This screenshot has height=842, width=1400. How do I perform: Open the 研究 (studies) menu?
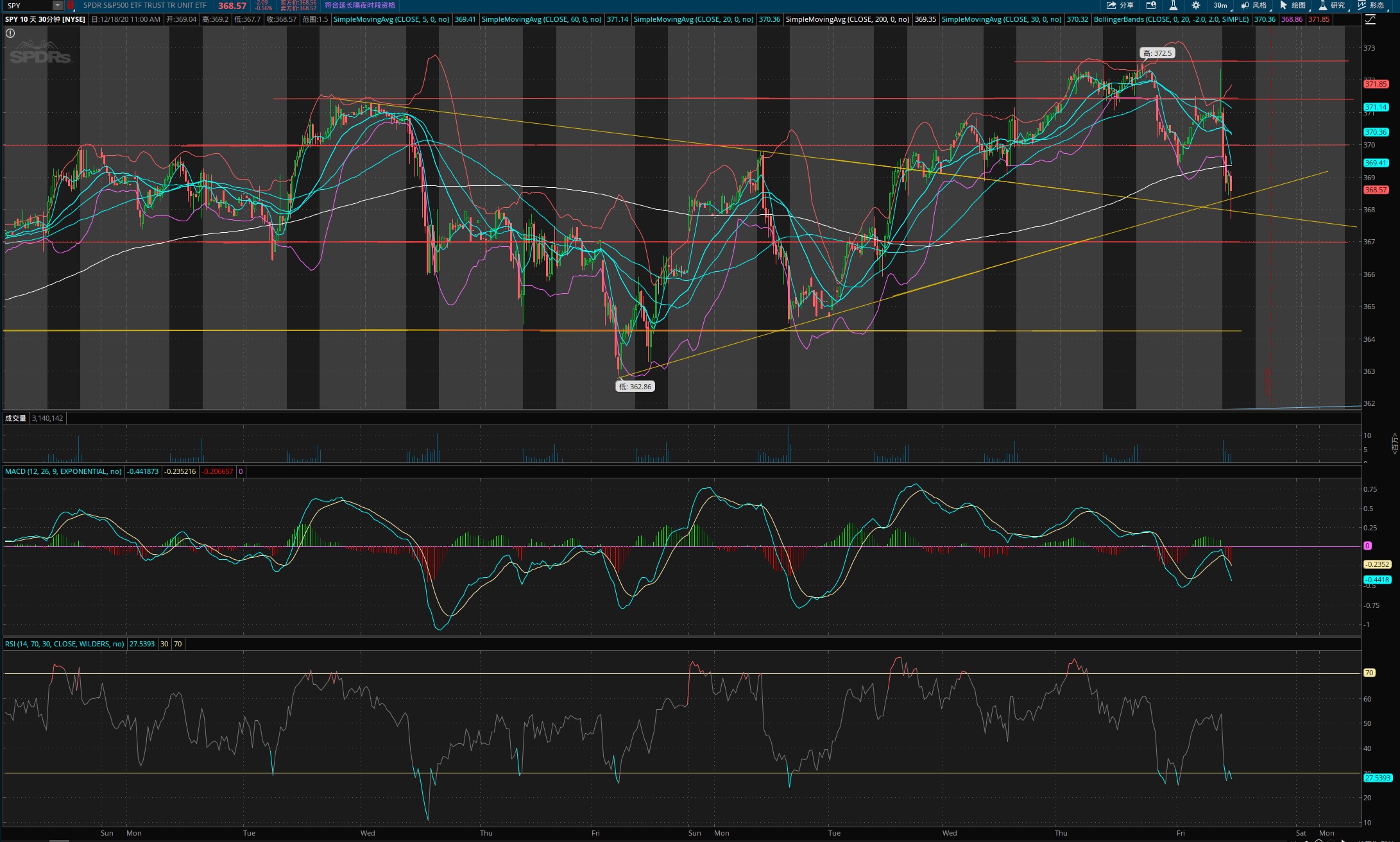click(1332, 5)
